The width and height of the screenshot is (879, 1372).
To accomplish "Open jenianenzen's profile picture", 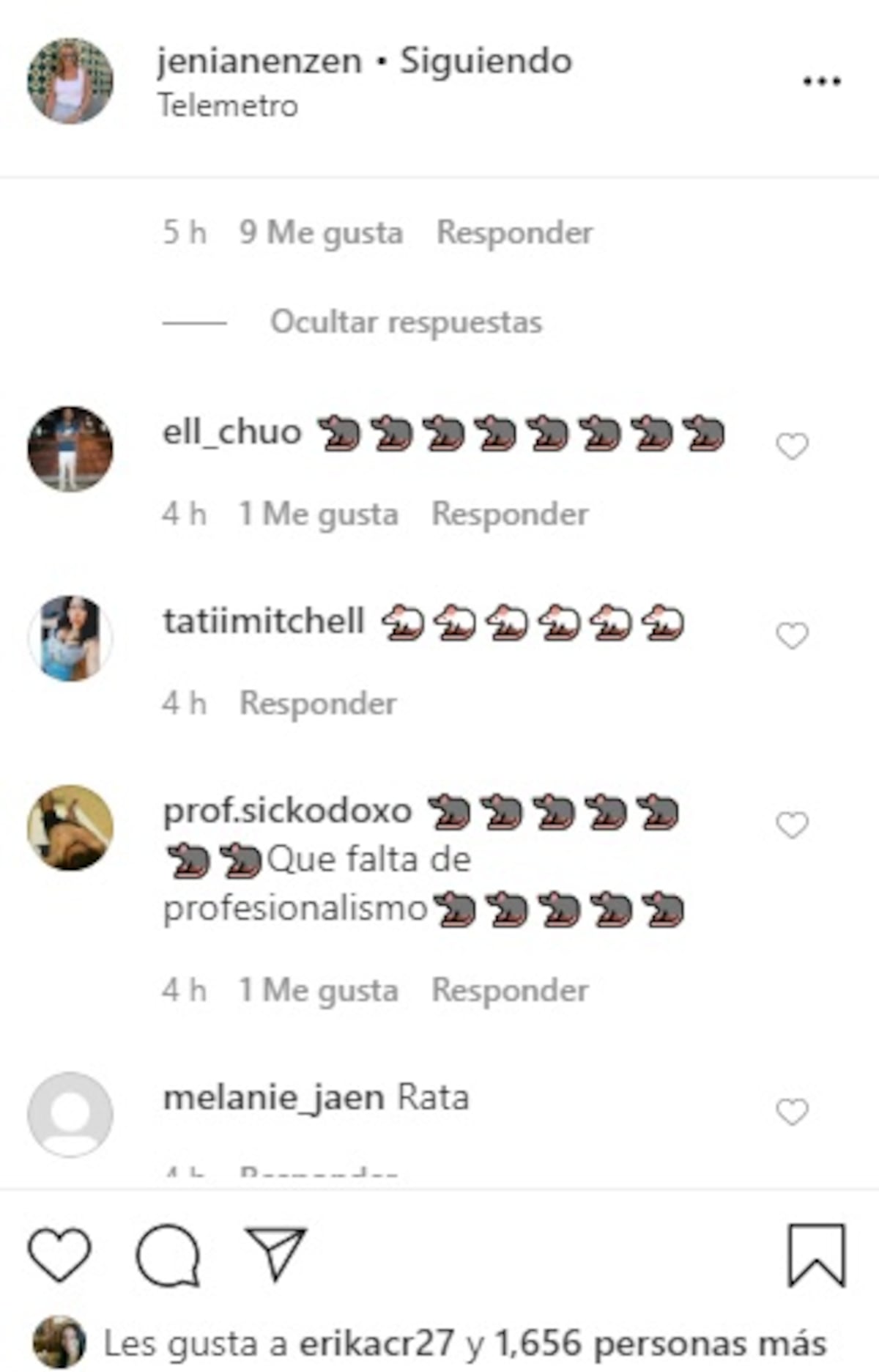I will pos(70,81).
